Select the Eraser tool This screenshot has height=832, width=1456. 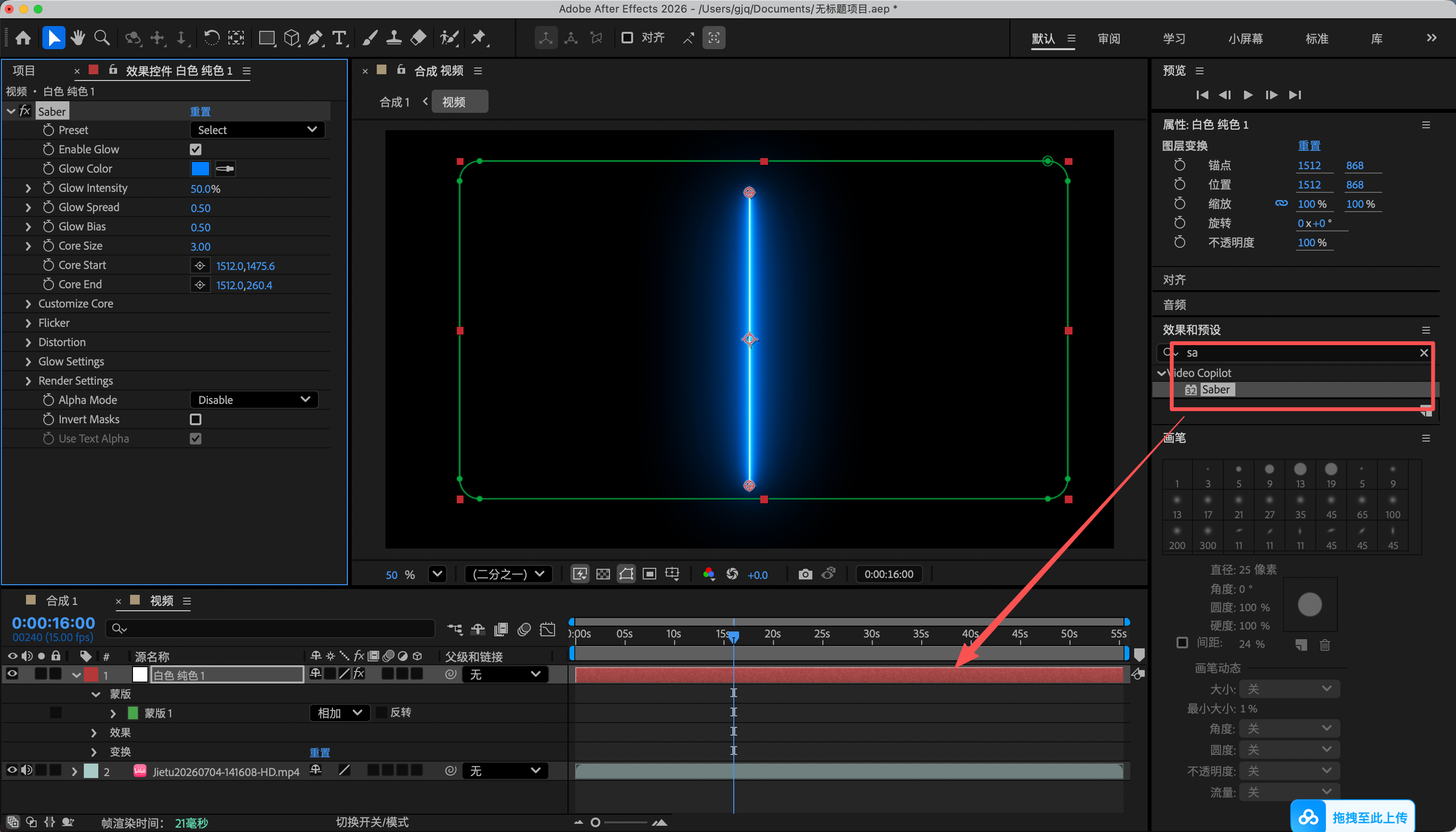419,38
